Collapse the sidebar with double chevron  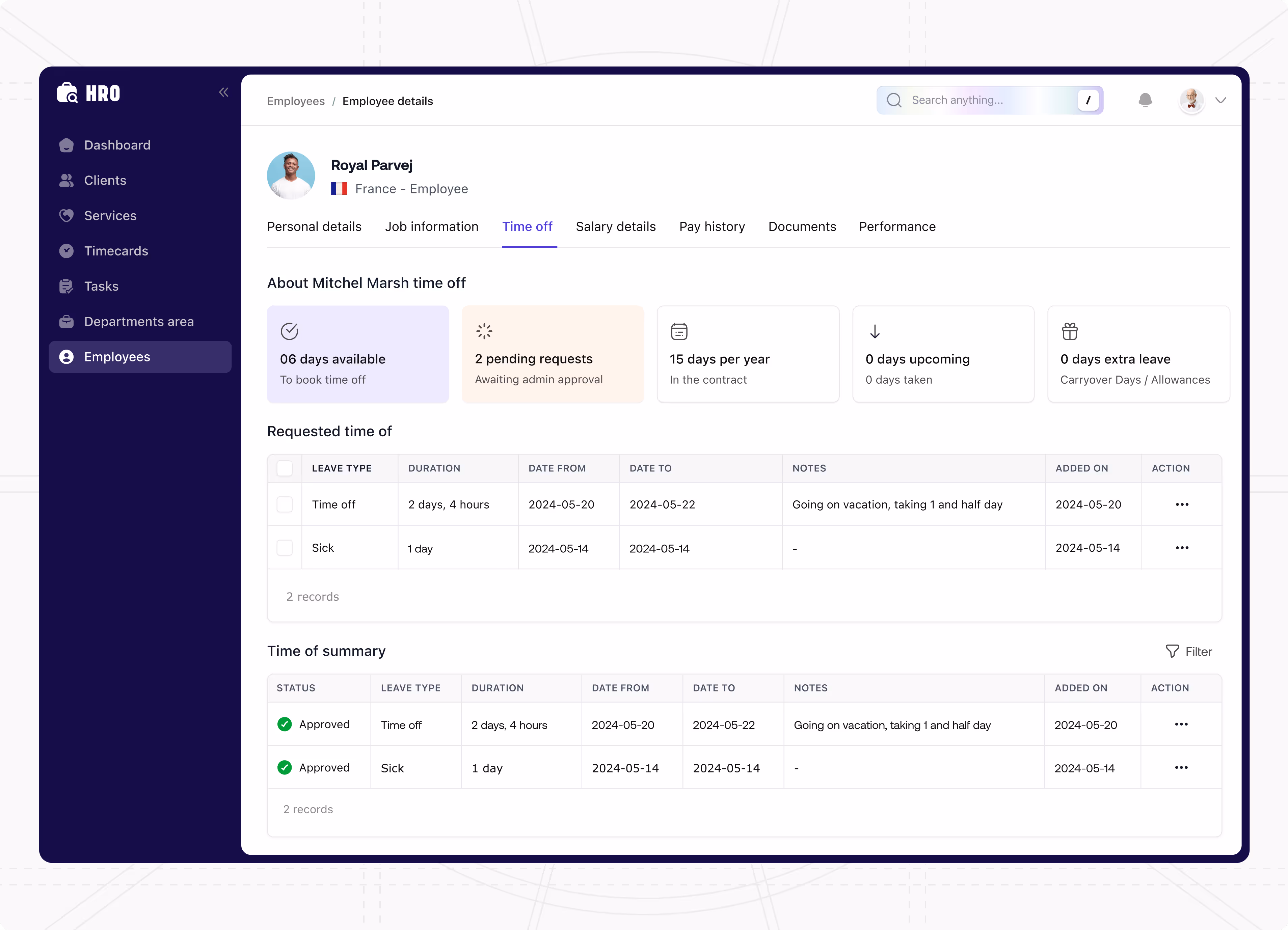(224, 92)
